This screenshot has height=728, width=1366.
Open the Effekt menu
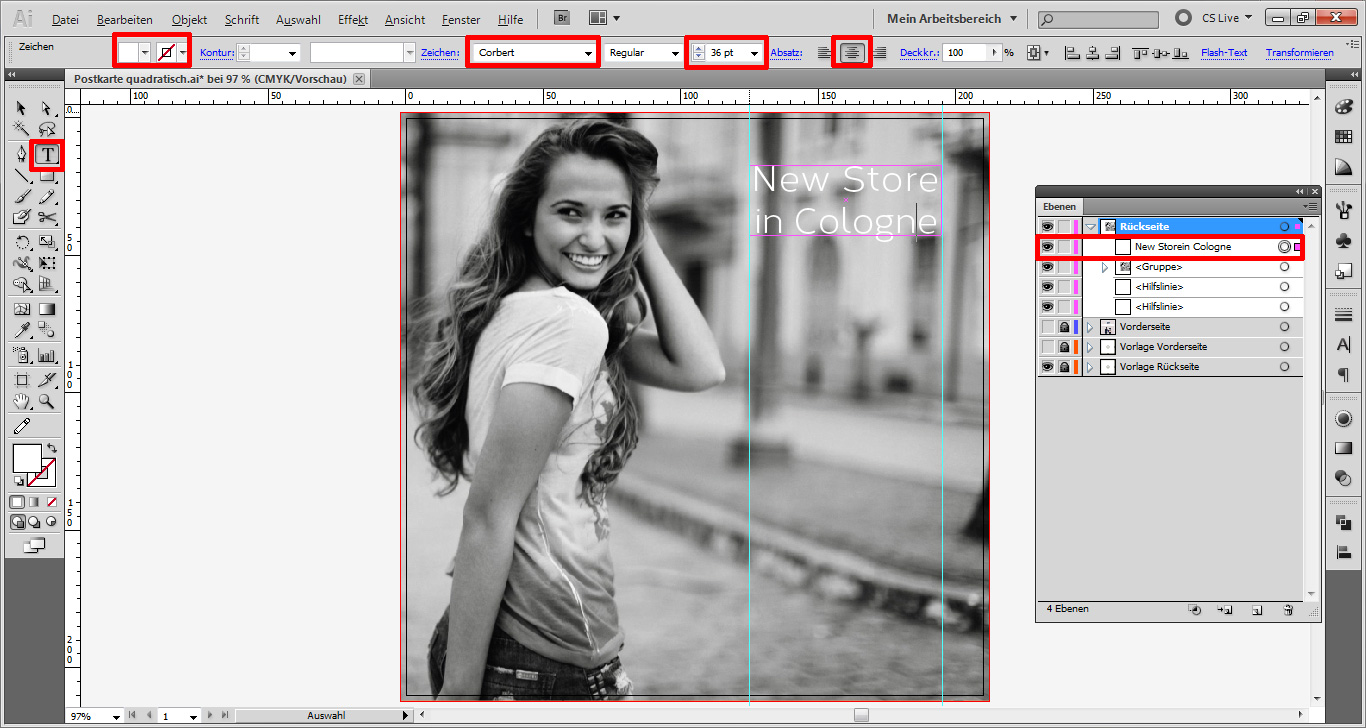tap(352, 19)
